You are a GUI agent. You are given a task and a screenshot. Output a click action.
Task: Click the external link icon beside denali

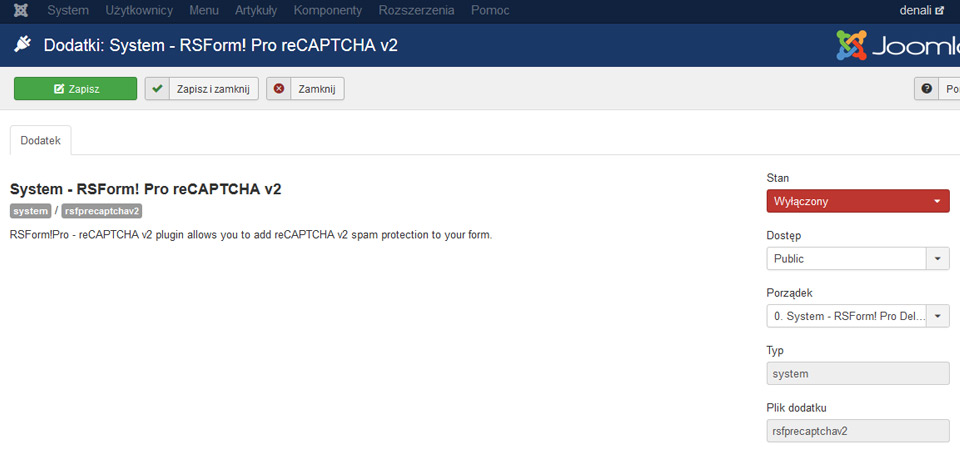pos(940,10)
